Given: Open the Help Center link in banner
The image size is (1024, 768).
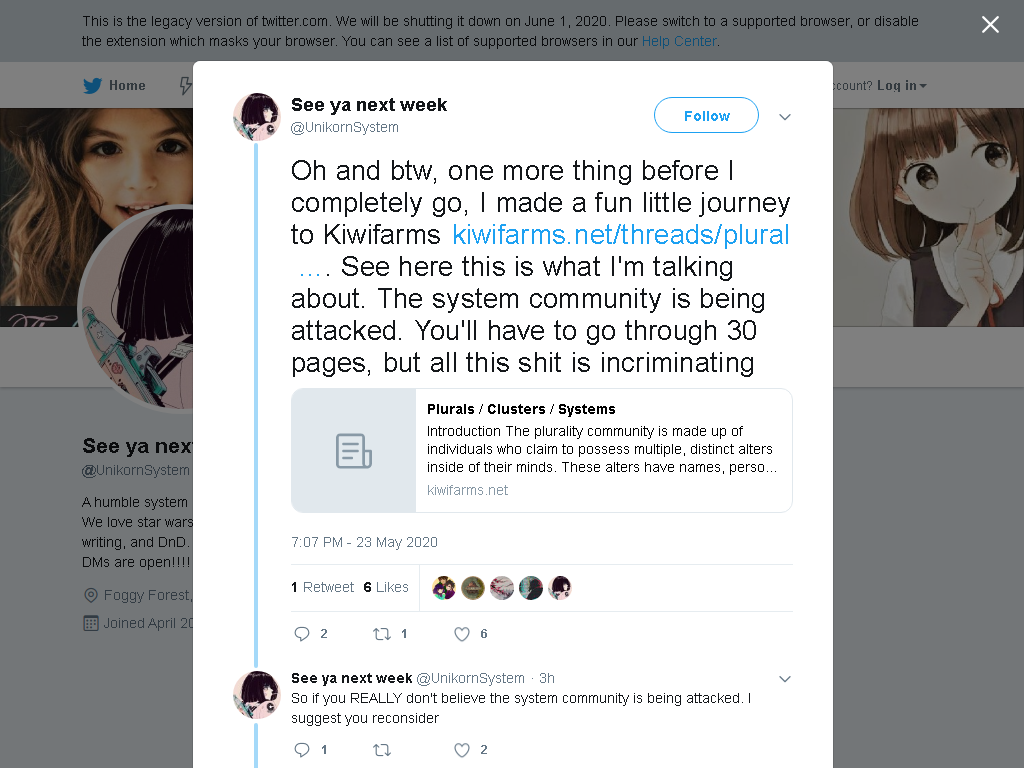Looking at the screenshot, I should coord(679,41).
